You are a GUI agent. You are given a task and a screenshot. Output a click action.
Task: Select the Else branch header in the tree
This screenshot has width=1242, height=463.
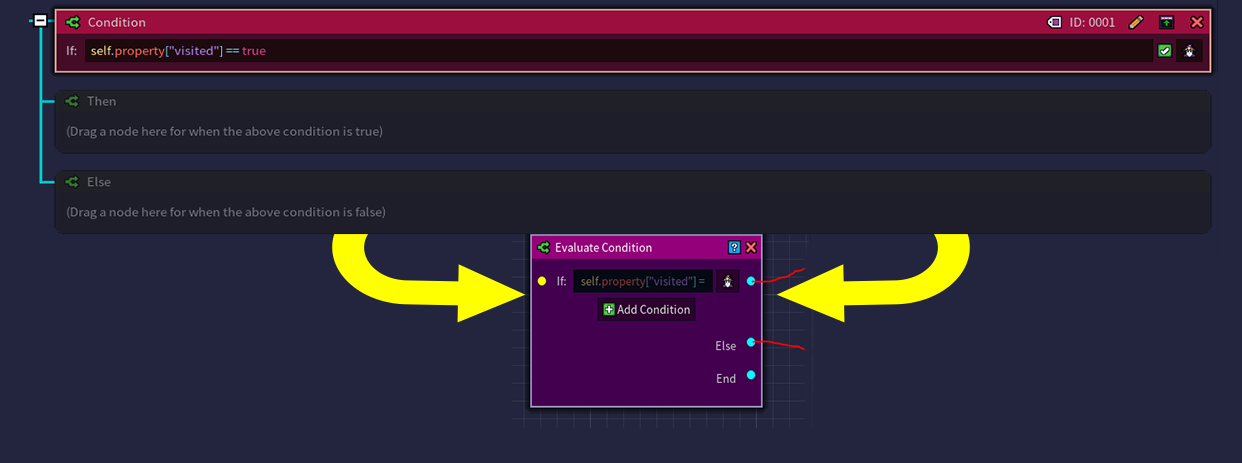[x=98, y=182]
